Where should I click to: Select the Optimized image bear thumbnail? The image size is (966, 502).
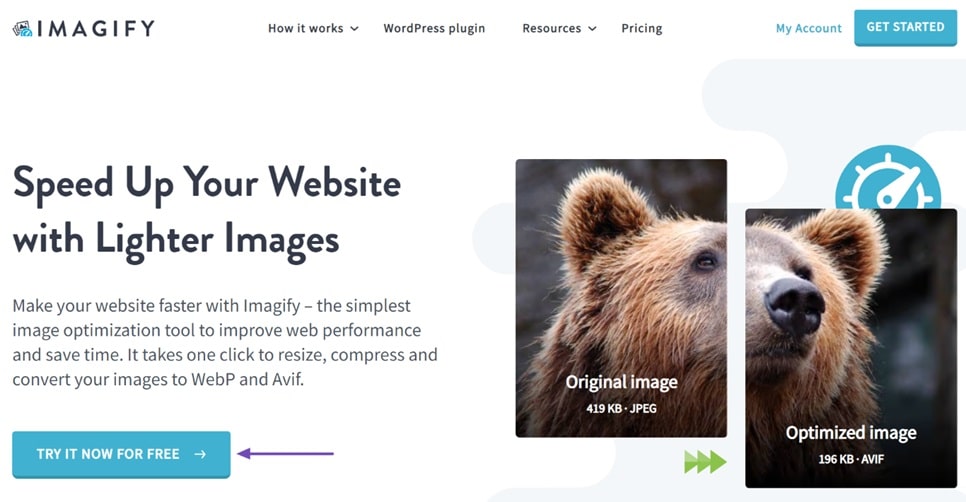tap(851, 348)
